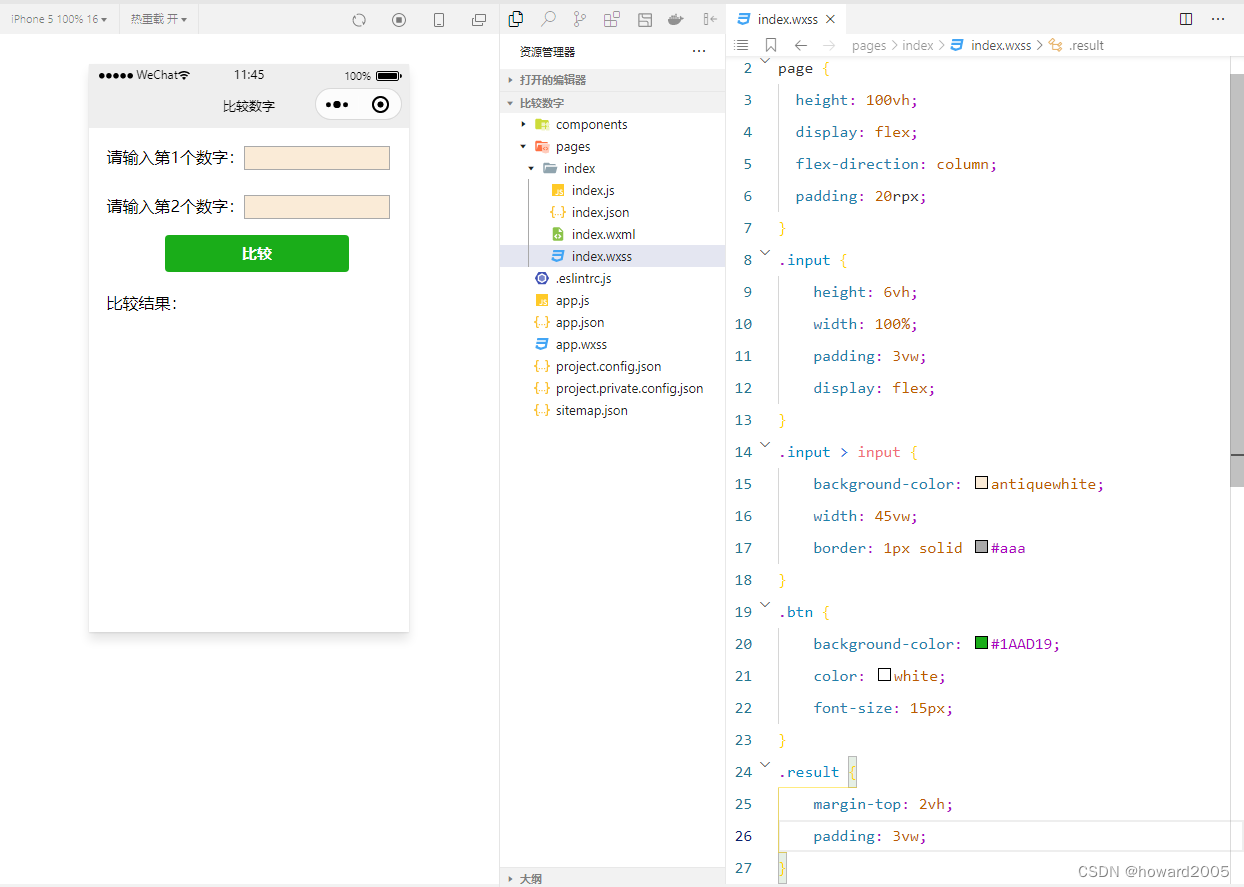Fold the .result rule at line 24
Screen dimensions: 1244x887
coord(765,765)
